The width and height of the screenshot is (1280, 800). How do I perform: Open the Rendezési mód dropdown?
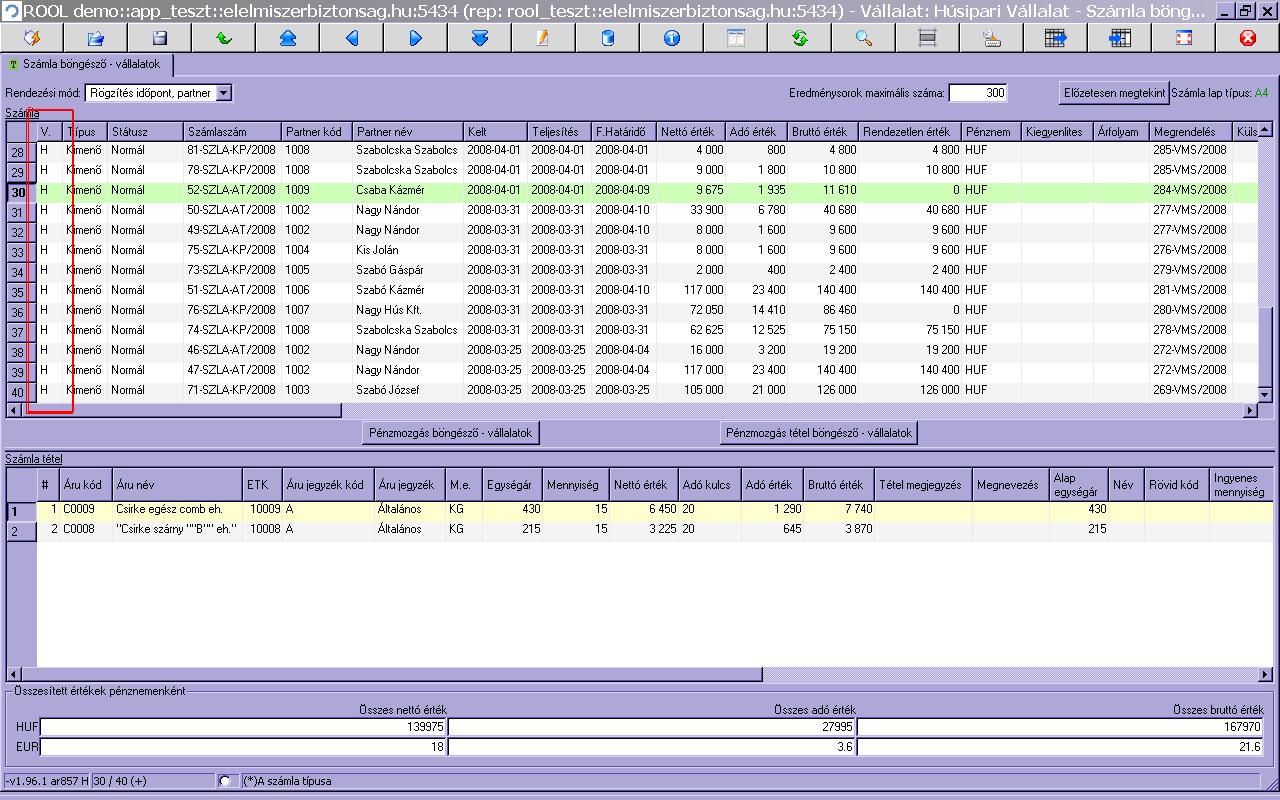223,93
